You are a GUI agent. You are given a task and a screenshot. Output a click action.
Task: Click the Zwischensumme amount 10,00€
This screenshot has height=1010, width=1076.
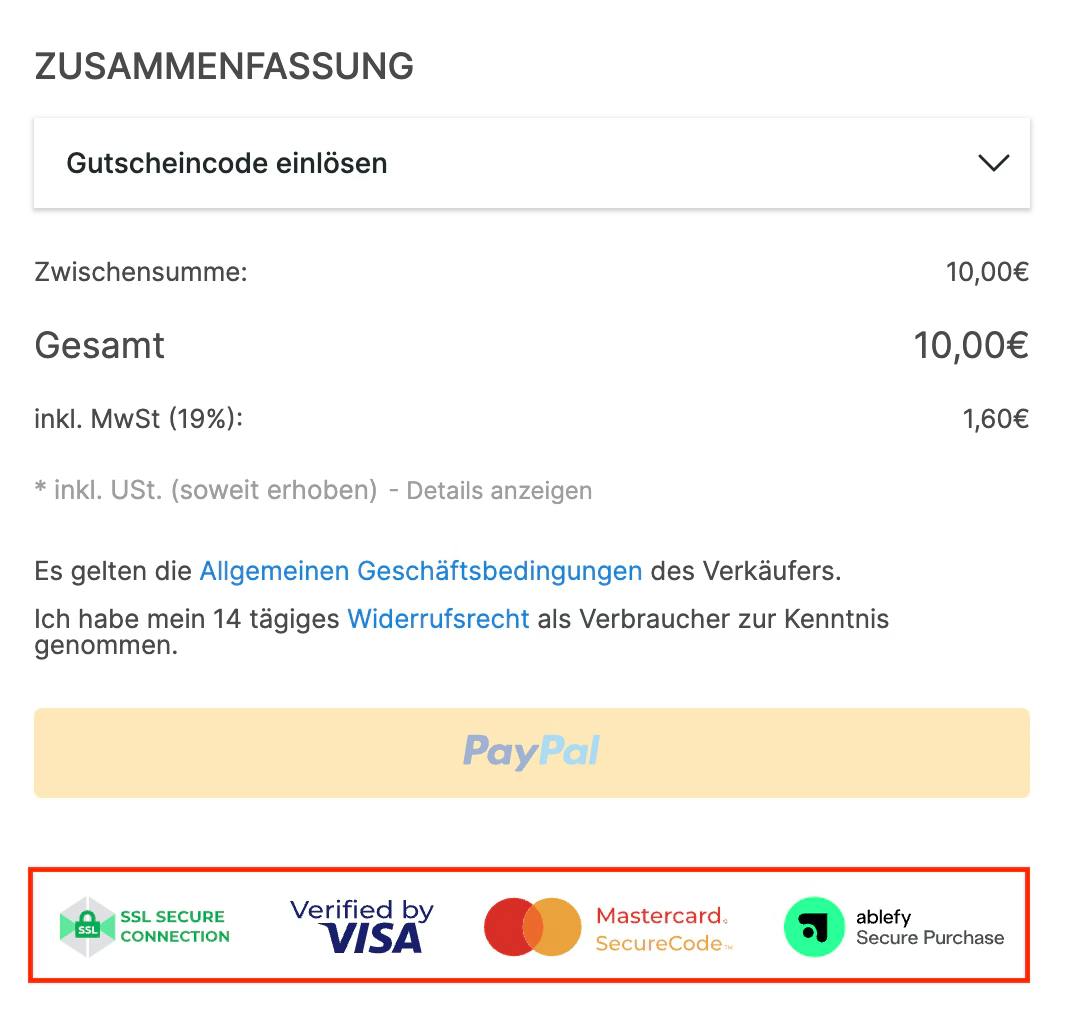(987, 272)
